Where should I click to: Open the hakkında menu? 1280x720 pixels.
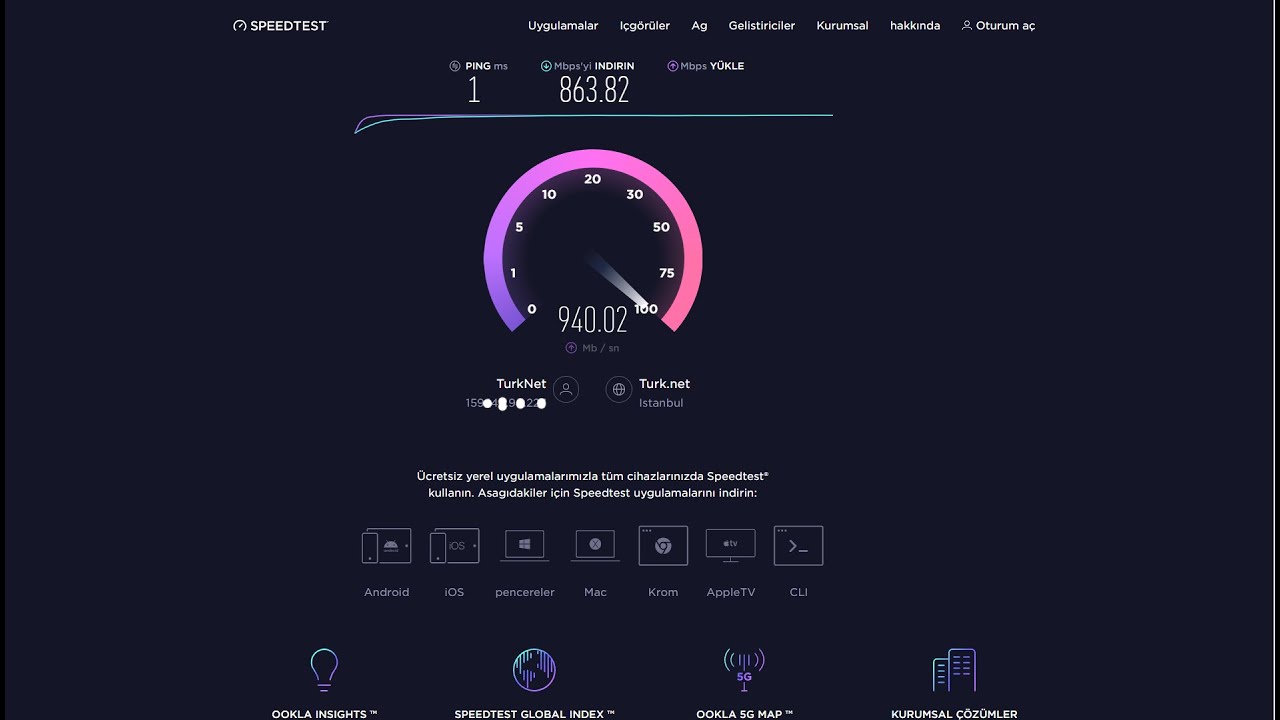915,26
